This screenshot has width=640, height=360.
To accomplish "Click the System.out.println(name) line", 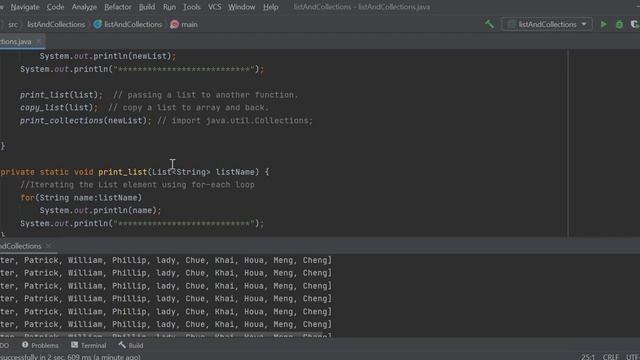I will [100, 210].
